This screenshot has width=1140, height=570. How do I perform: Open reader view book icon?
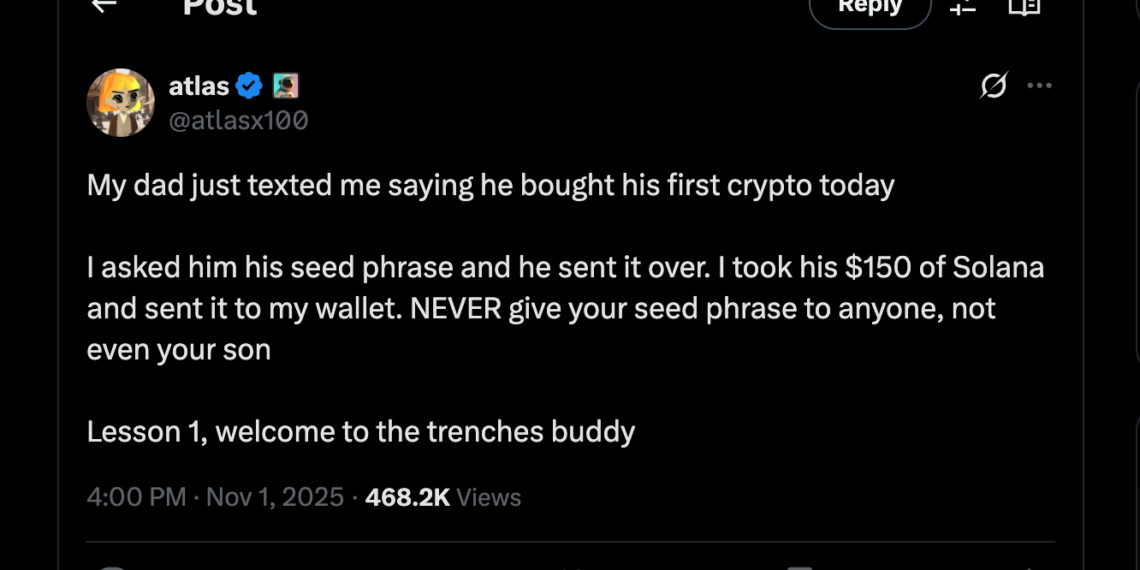[1024, 7]
